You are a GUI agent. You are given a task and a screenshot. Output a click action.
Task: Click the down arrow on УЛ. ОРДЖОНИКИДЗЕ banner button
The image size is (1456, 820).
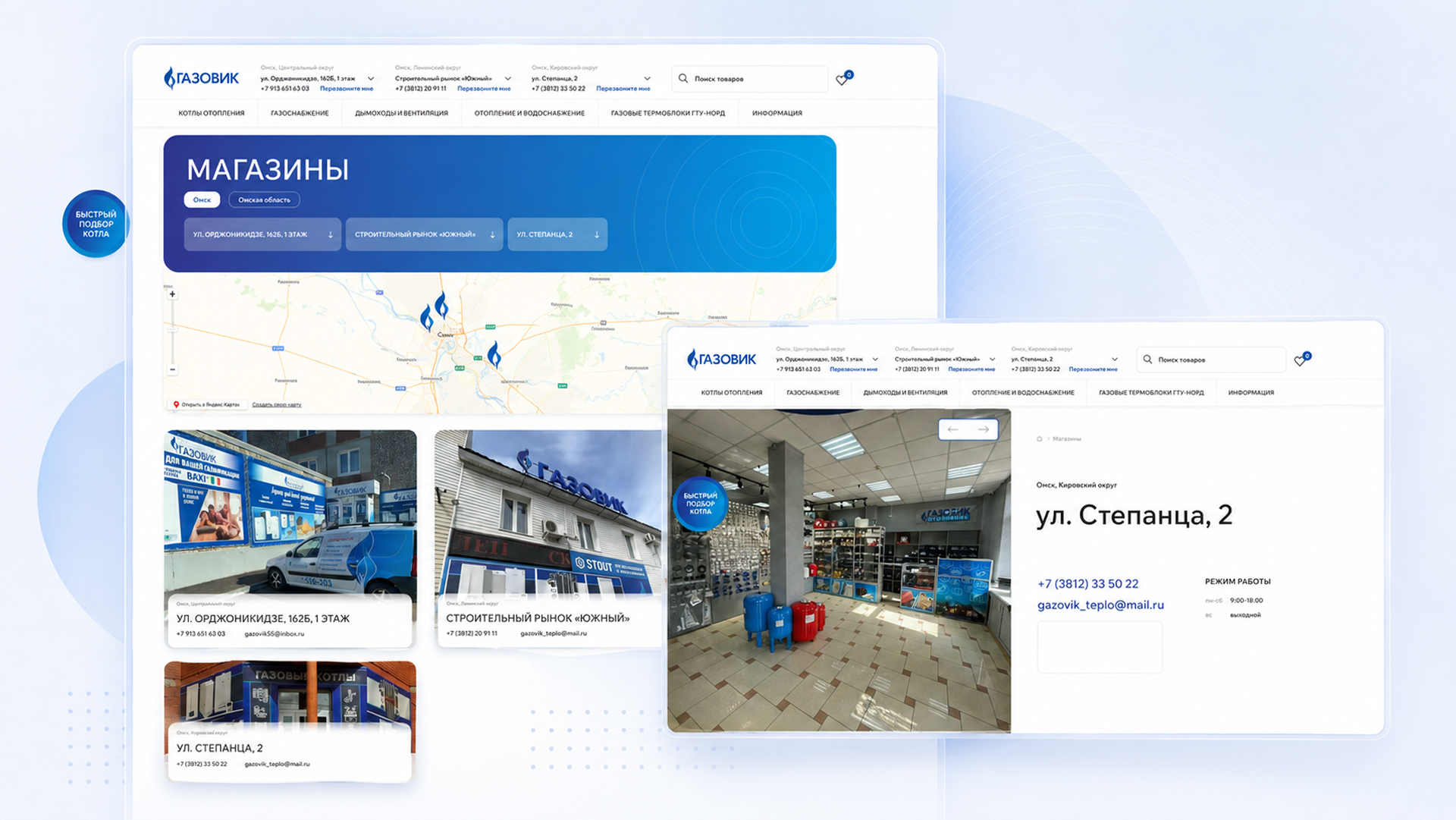(x=331, y=234)
